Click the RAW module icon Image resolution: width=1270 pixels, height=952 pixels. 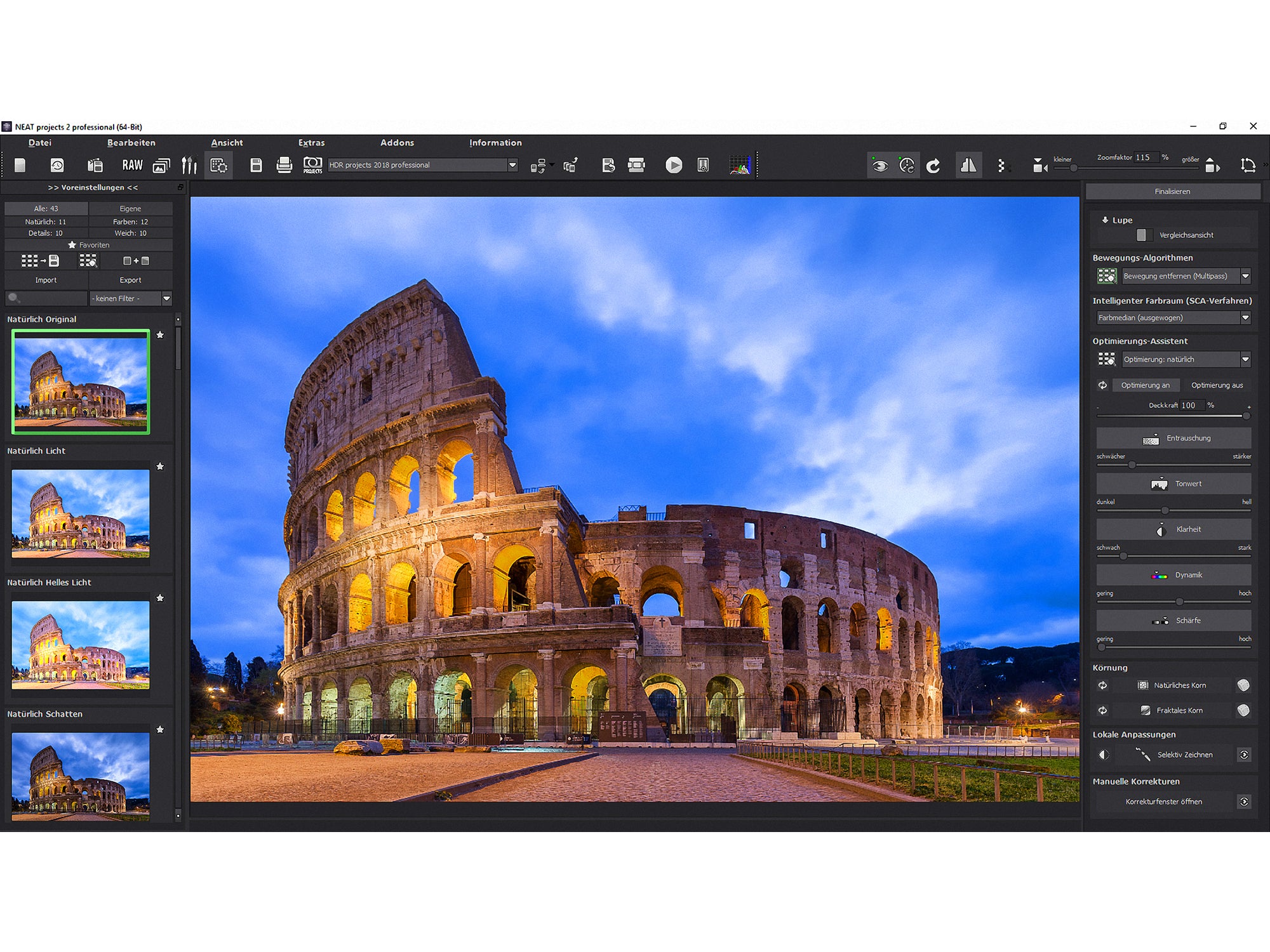click(x=132, y=166)
